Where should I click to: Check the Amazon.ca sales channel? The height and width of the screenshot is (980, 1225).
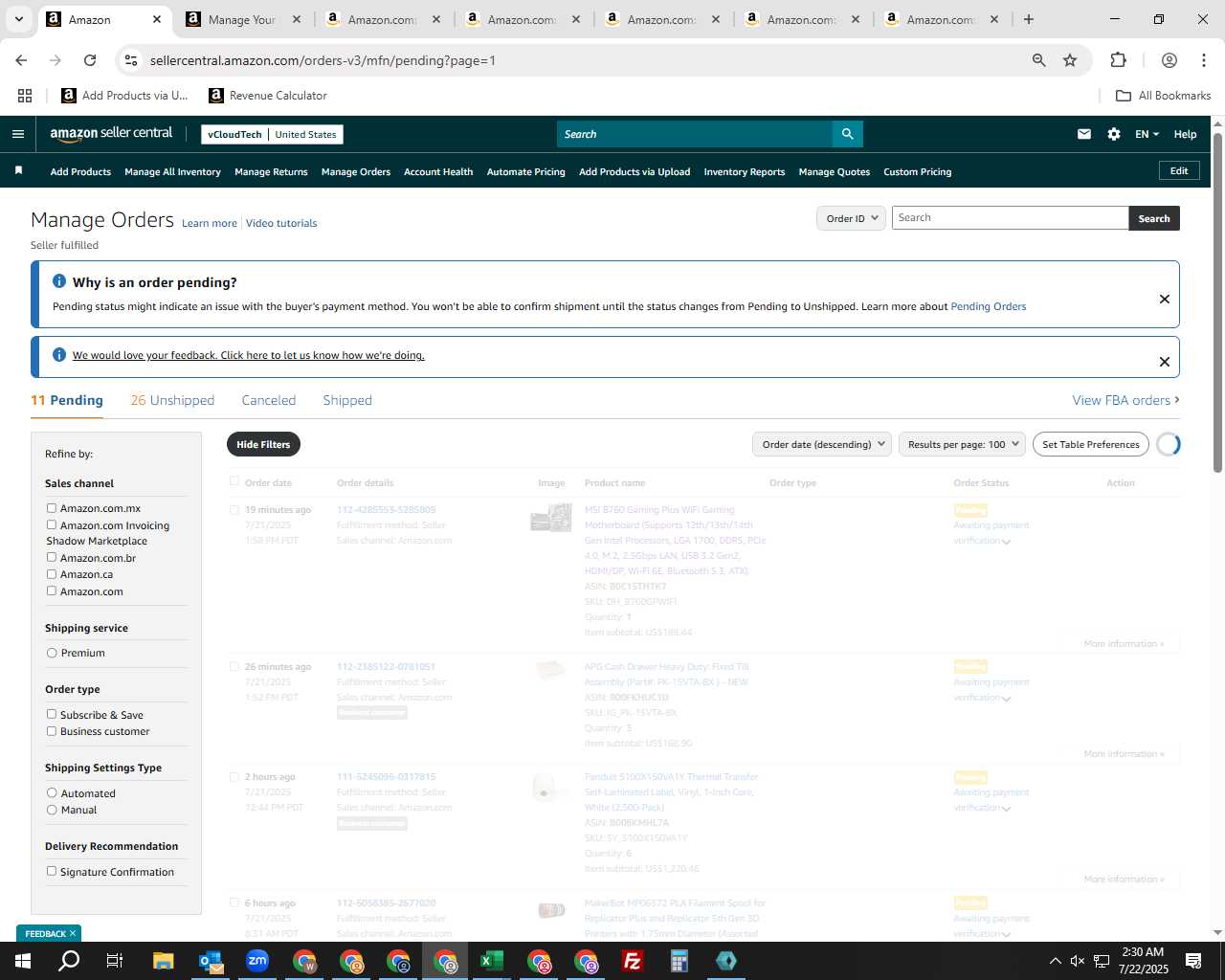click(52, 574)
